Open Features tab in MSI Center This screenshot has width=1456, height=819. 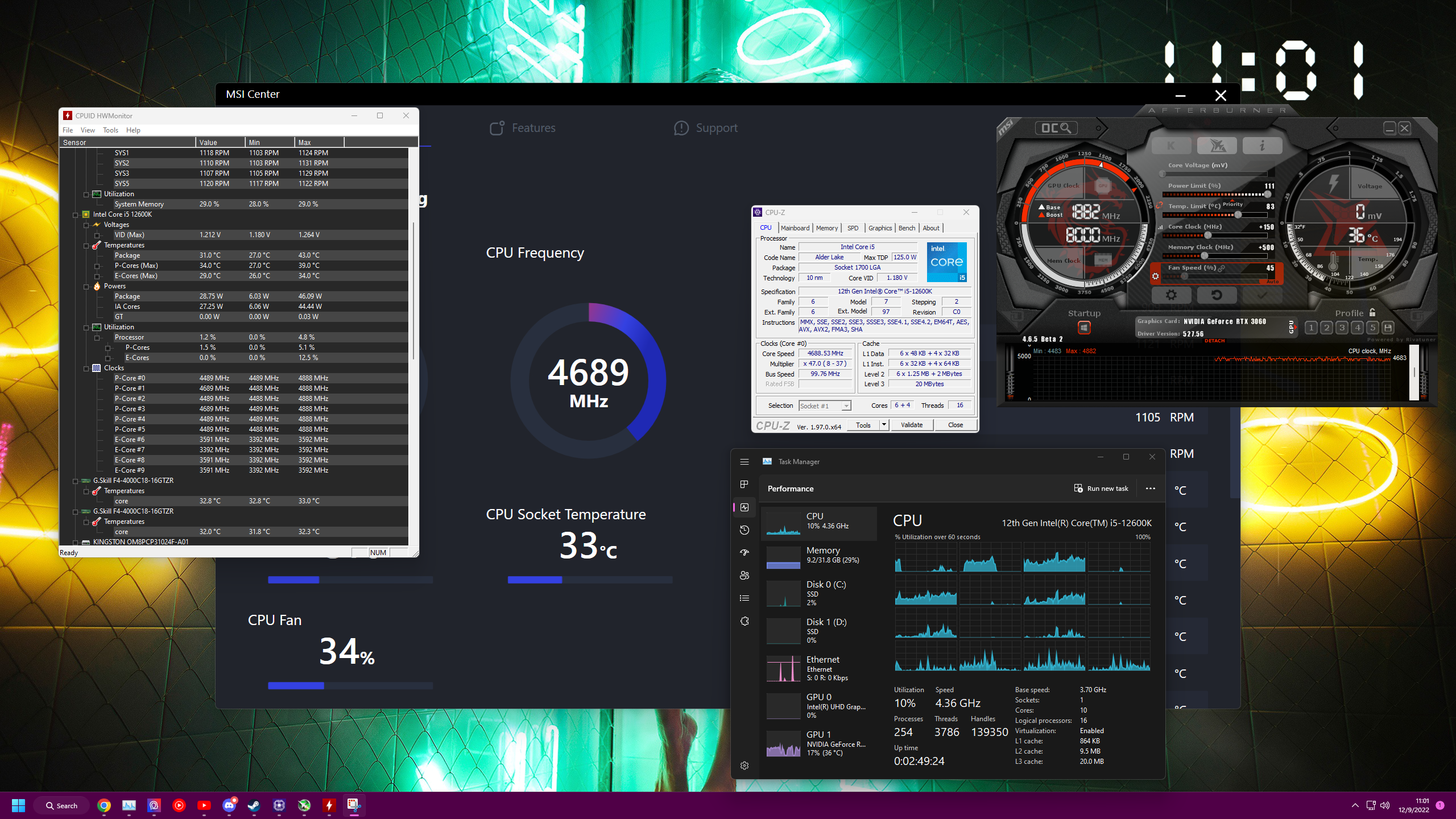(x=522, y=128)
